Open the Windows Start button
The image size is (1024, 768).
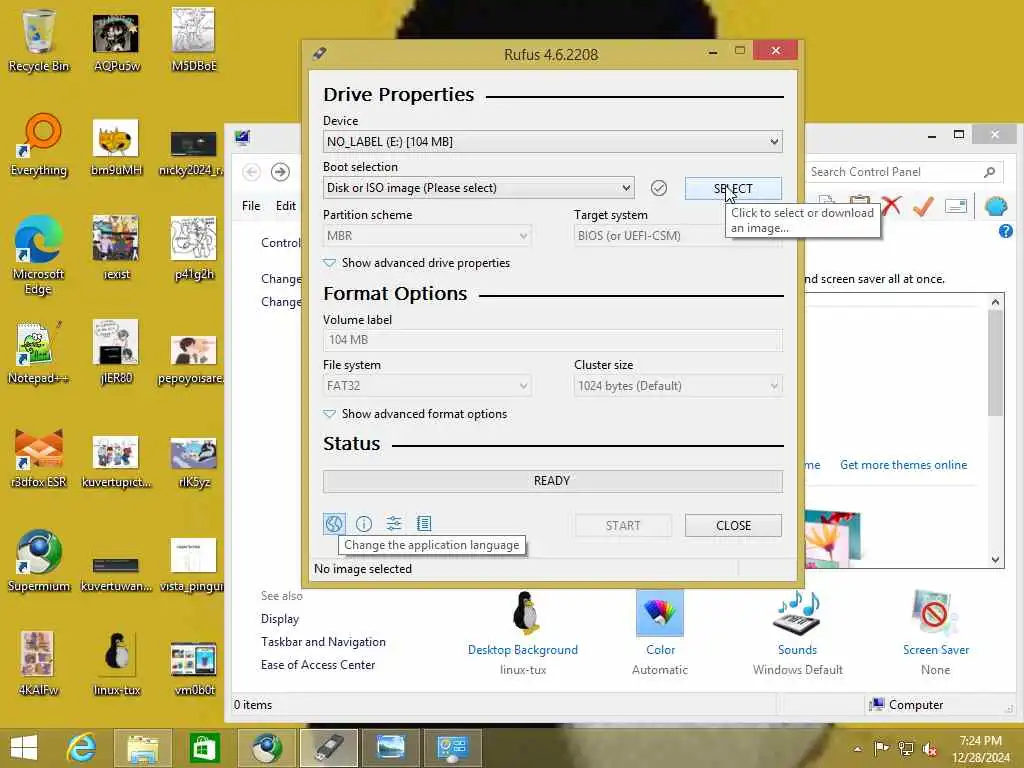24,748
